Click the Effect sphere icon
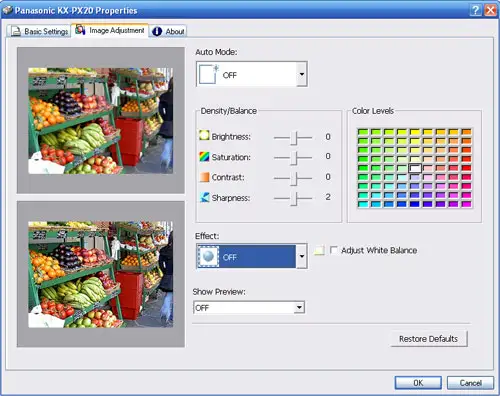Screen dimensions: 500x396 [x=208, y=256]
